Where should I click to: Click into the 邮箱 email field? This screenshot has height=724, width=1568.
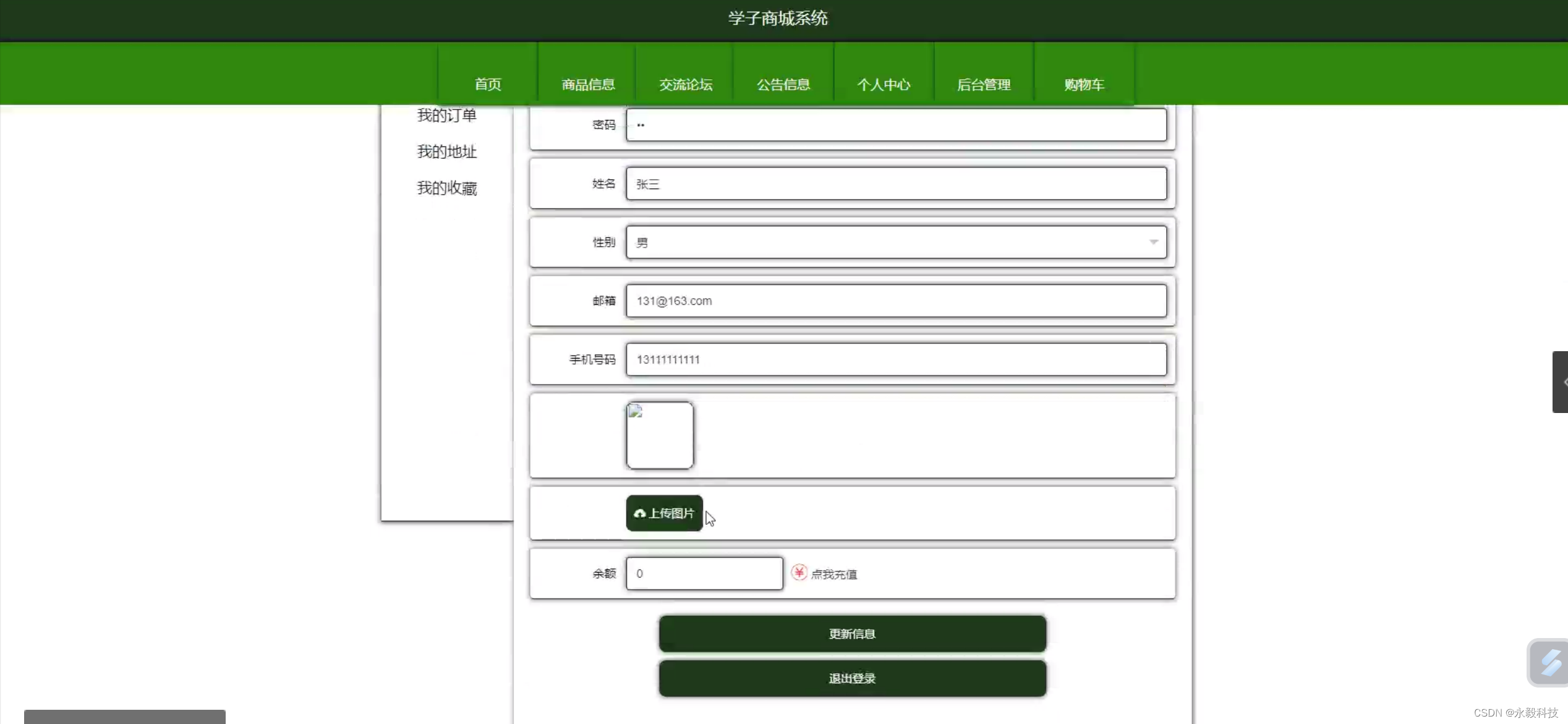click(896, 301)
